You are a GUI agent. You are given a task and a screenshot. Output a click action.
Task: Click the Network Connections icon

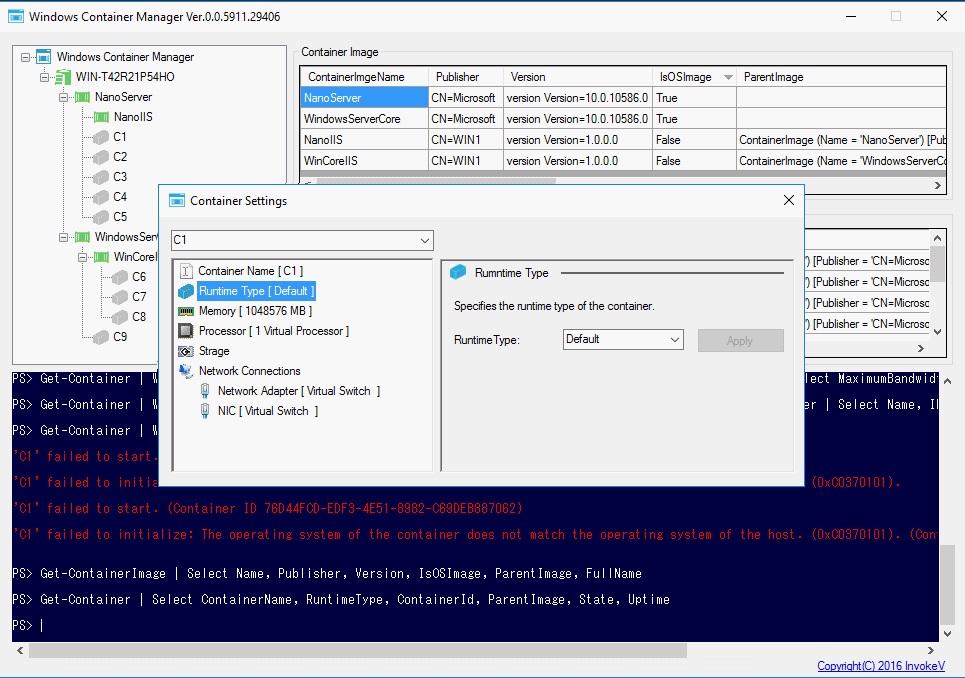tap(186, 371)
